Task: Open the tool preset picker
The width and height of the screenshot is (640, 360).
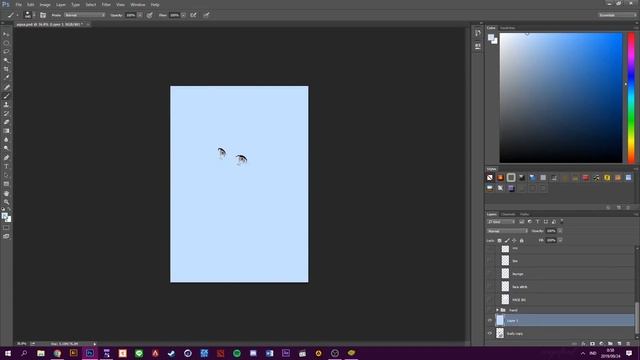Action: [12, 15]
